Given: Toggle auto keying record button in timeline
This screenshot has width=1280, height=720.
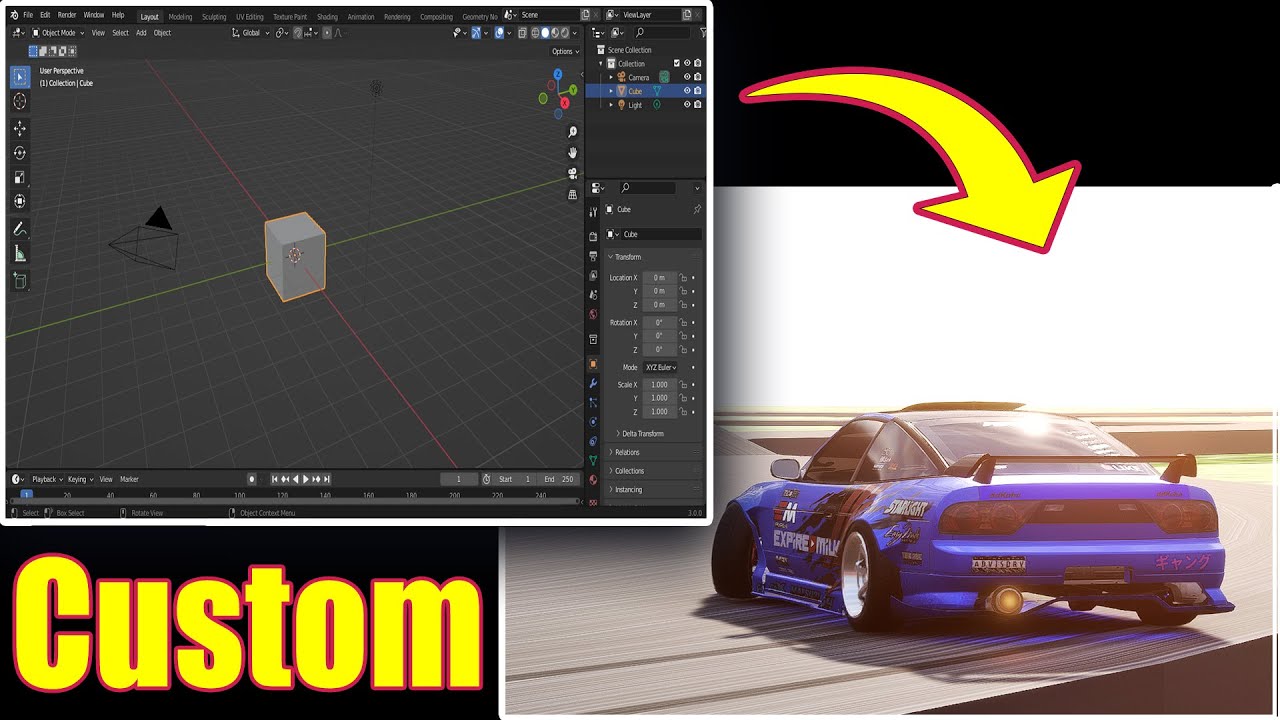Looking at the screenshot, I should 252,479.
